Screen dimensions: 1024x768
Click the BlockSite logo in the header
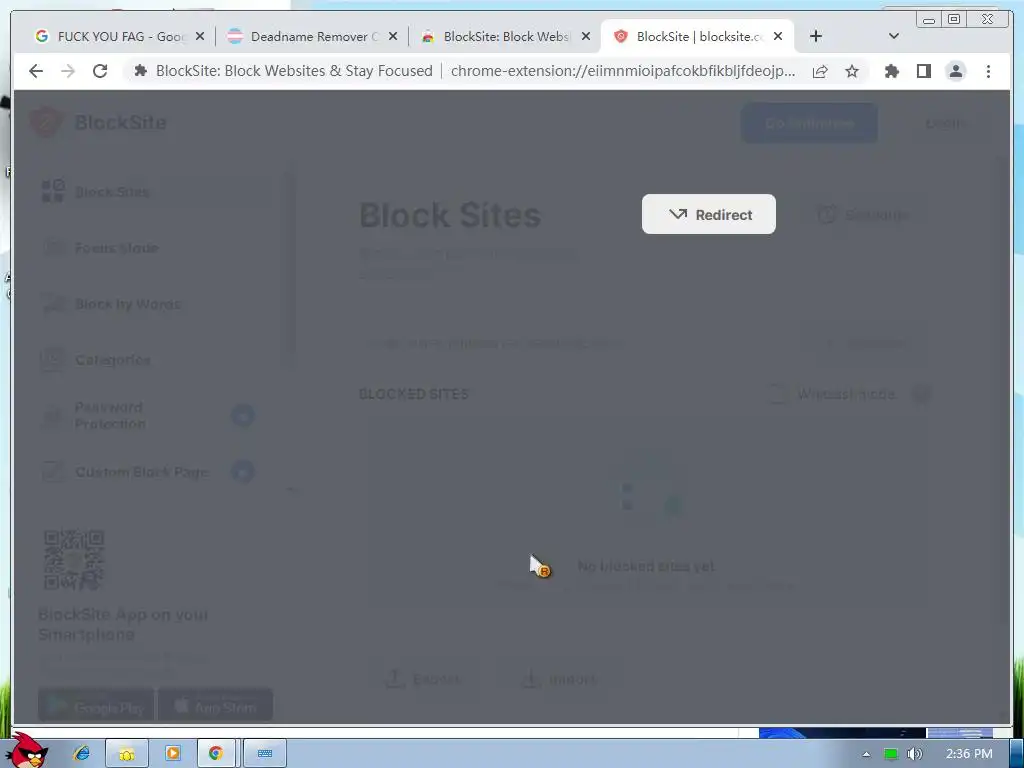click(99, 122)
